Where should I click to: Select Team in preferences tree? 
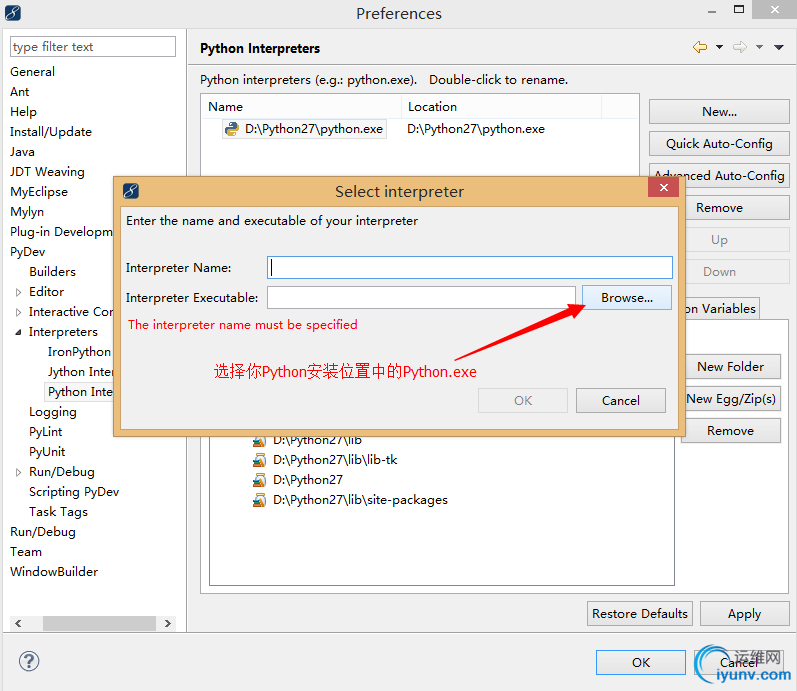(x=26, y=552)
